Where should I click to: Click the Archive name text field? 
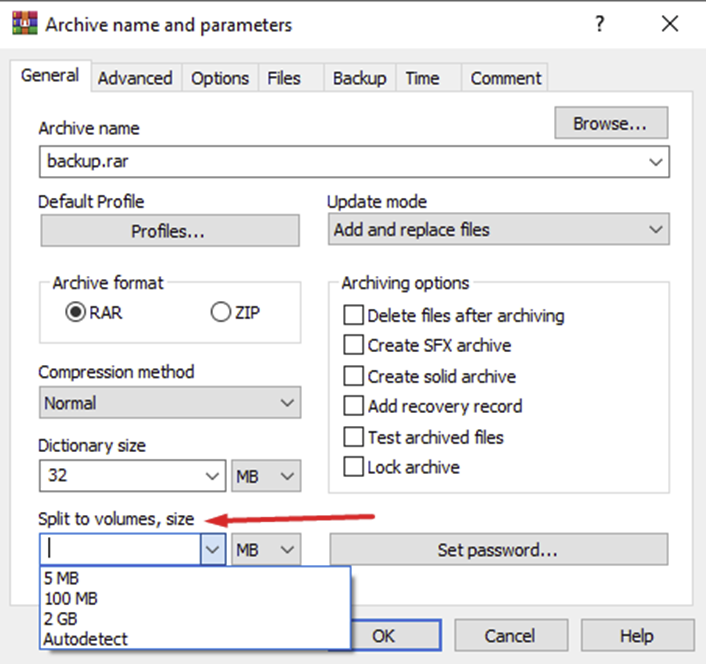click(340, 161)
